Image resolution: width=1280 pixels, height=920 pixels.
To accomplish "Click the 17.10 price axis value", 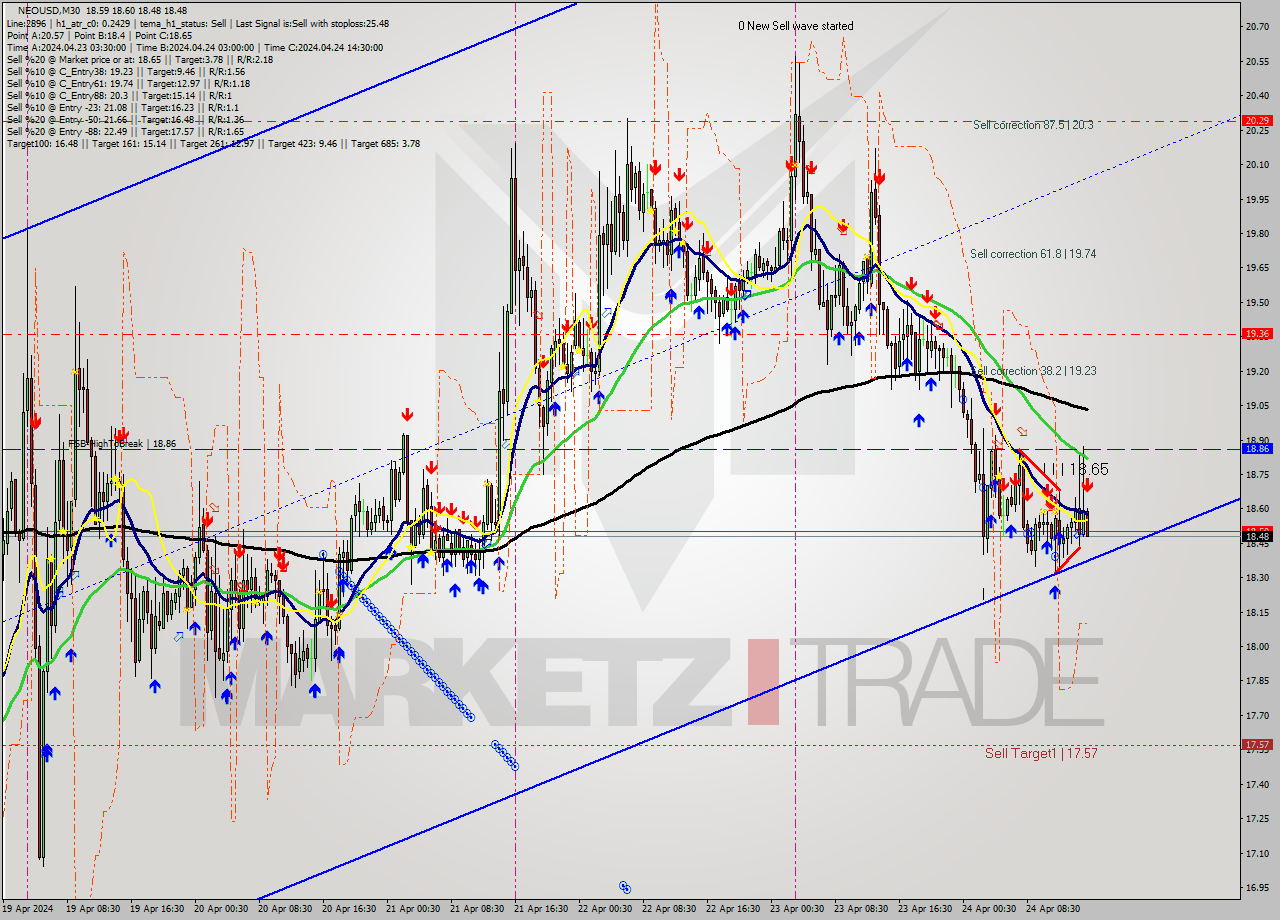I will coord(1256,854).
